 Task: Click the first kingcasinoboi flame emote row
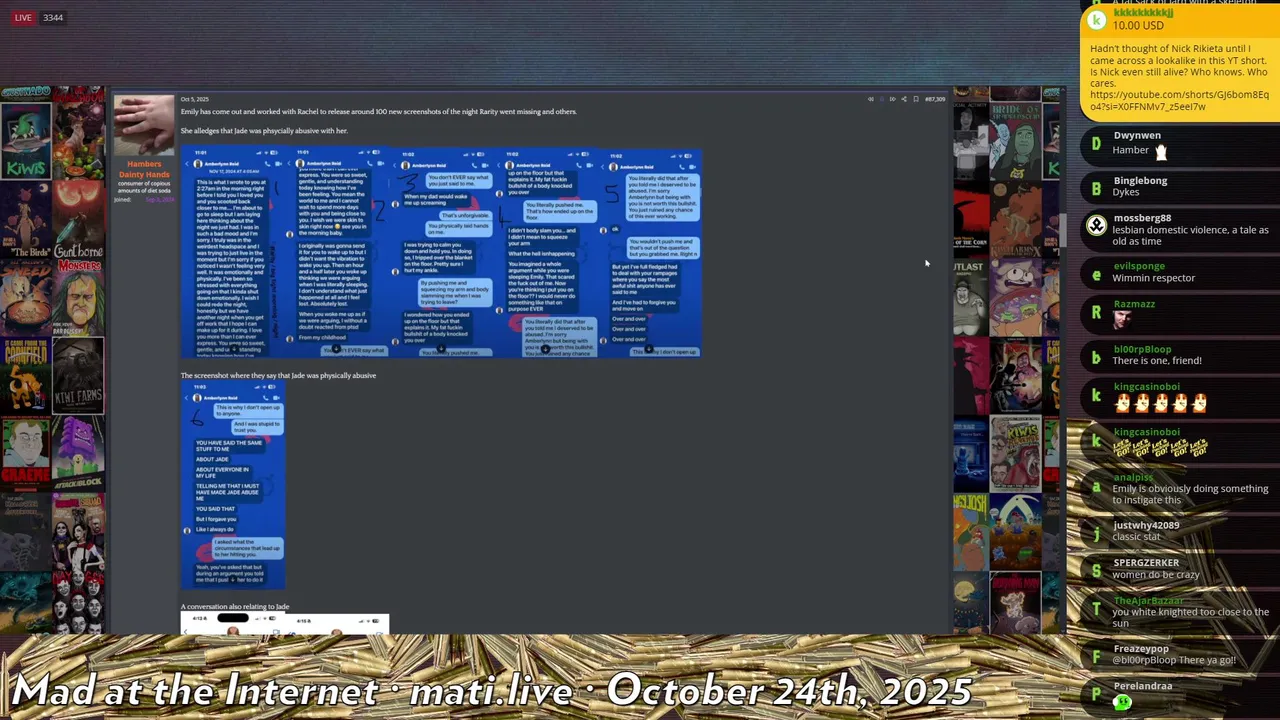1161,403
